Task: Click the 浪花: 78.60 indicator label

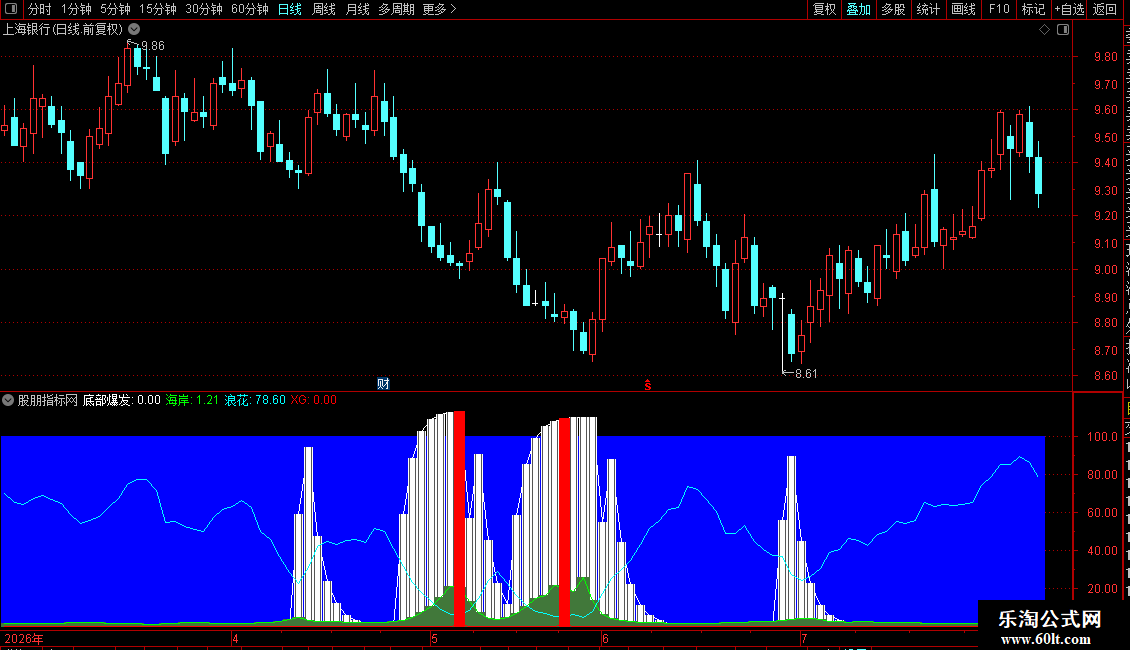Action: (x=255, y=400)
